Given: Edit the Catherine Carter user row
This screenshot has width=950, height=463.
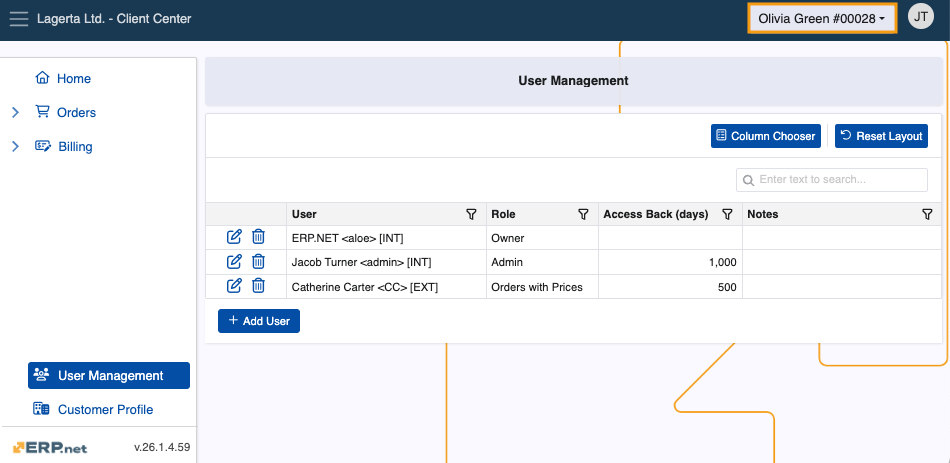Looking at the screenshot, I should click(x=234, y=286).
